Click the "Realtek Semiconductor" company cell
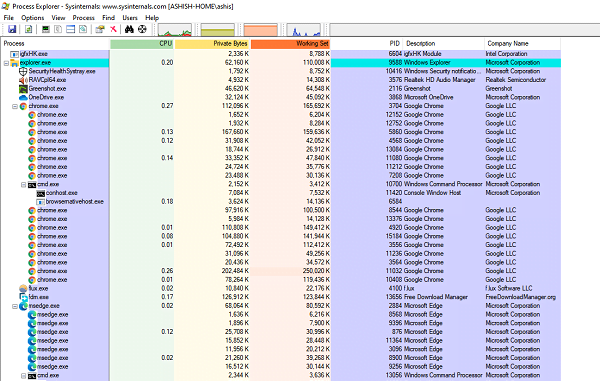The width and height of the screenshot is (600, 381). (x=516, y=80)
